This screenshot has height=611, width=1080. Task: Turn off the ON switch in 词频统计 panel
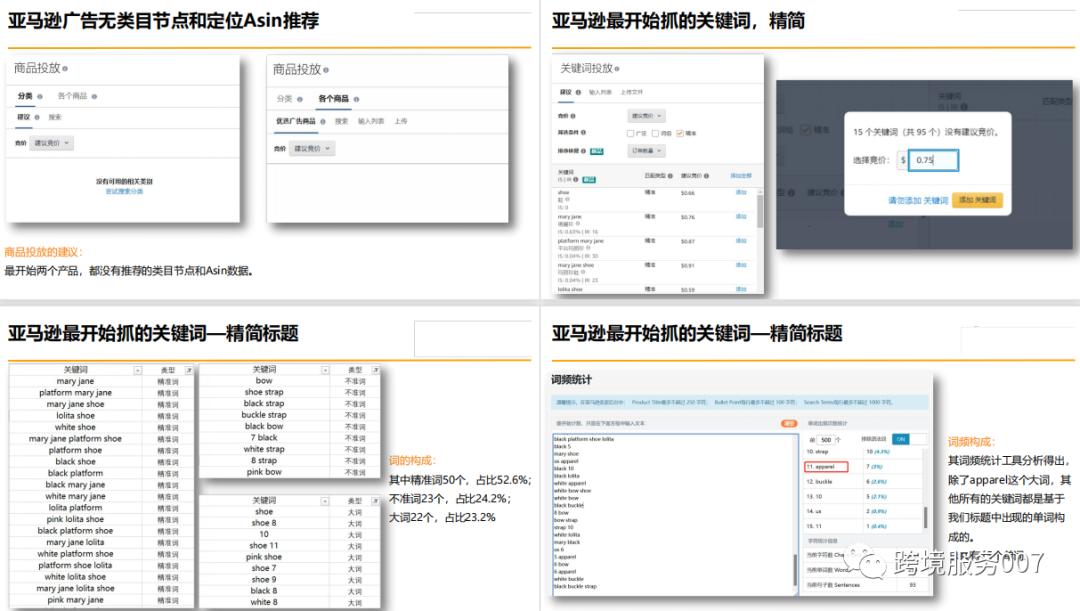[901, 439]
